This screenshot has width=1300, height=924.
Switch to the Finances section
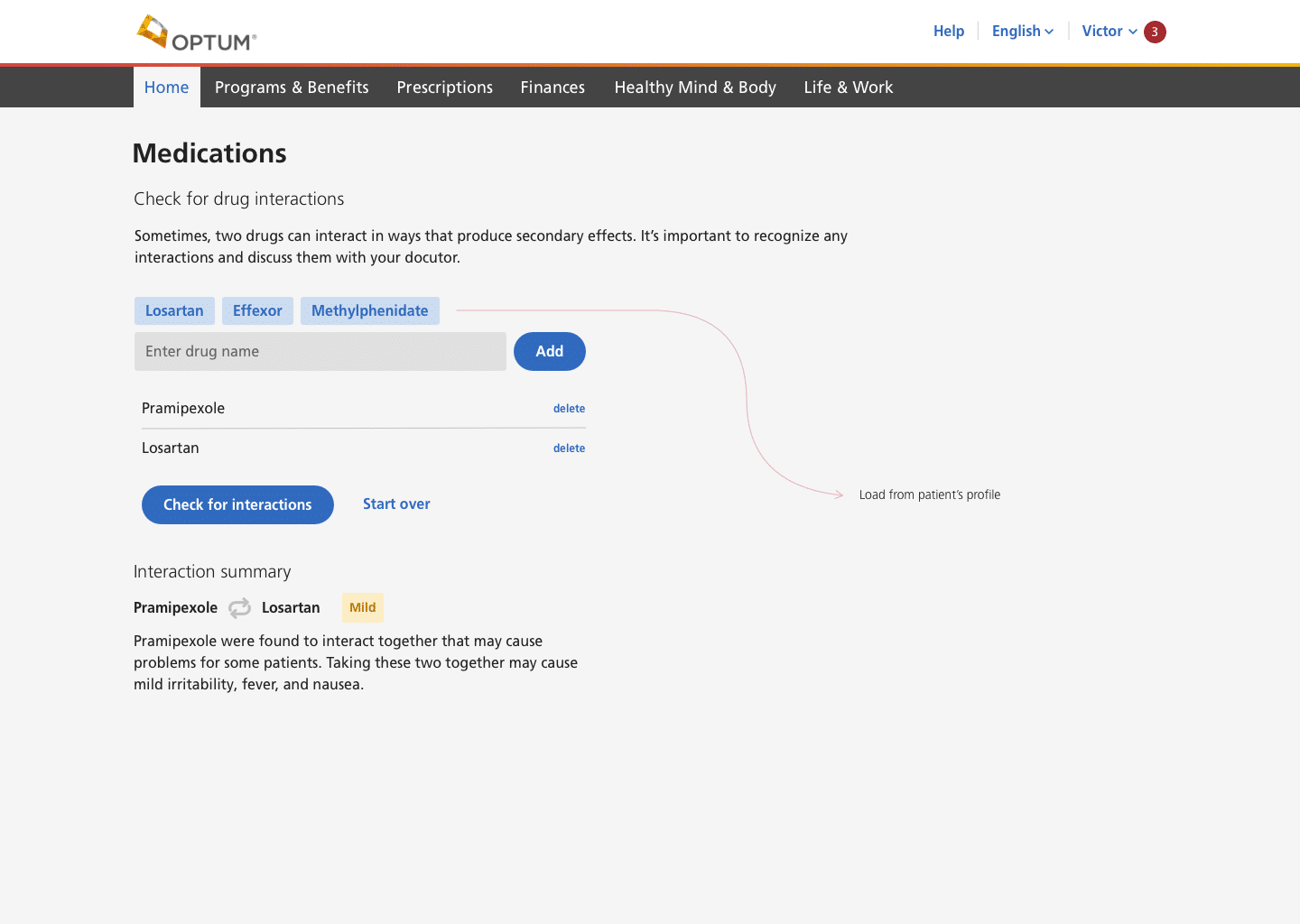pyautogui.click(x=552, y=88)
